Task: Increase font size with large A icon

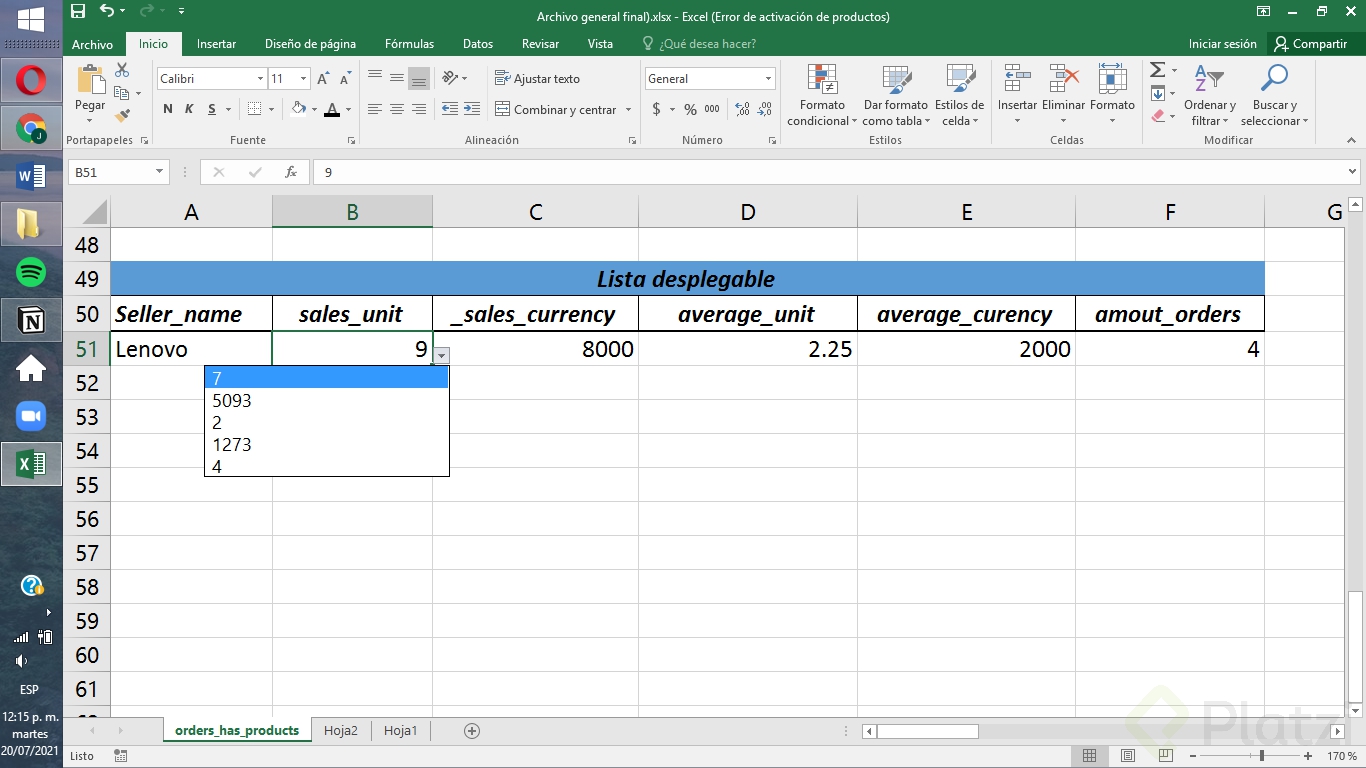Action: 323,79
